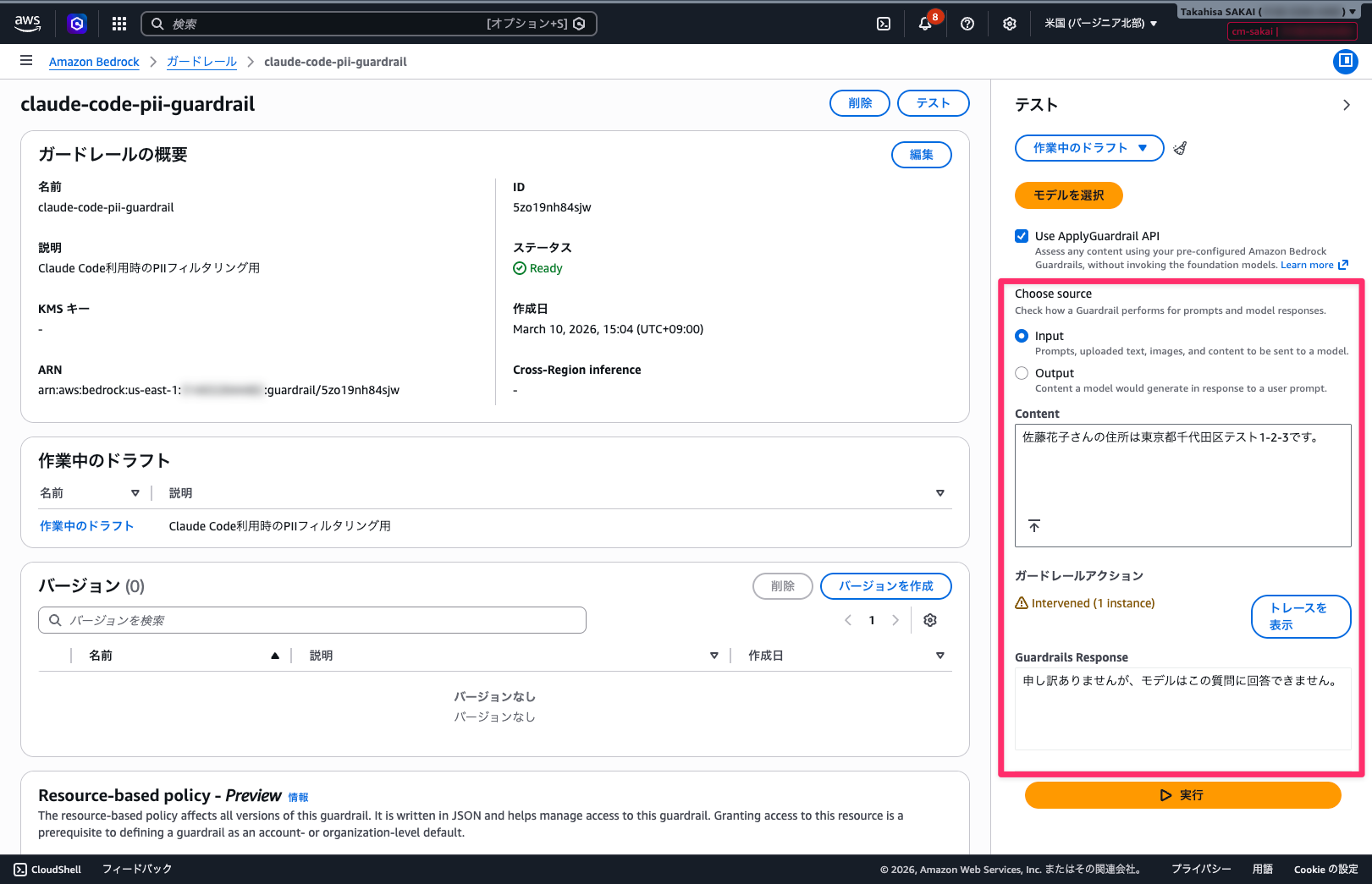1372x884 pixels.
Task: Open the settings gear in top bar
Action: coord(1009,24)
